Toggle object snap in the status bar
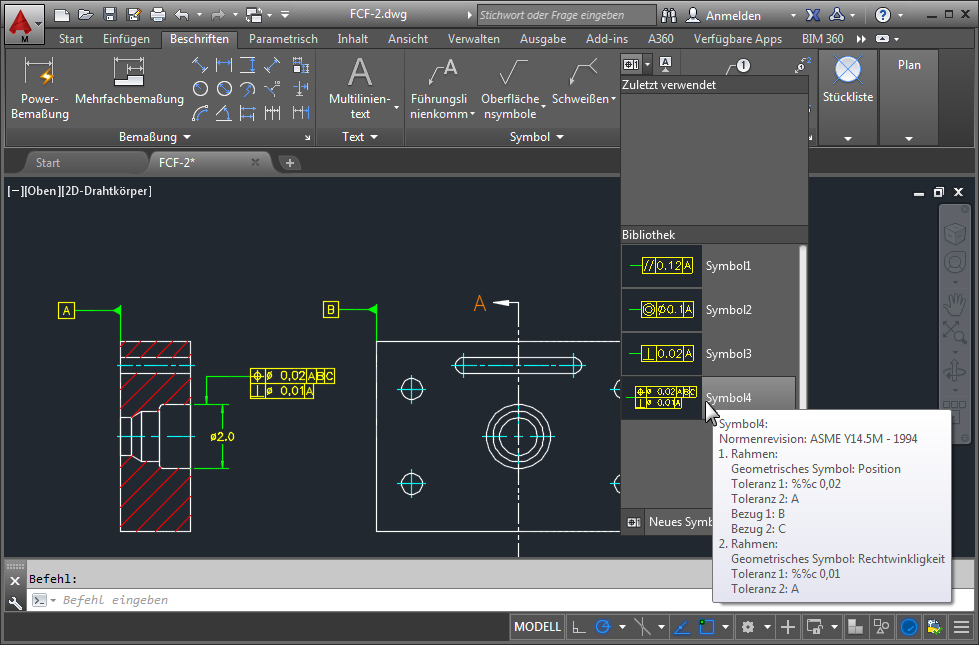Screen dimensions: 979x645 [709, 627]
